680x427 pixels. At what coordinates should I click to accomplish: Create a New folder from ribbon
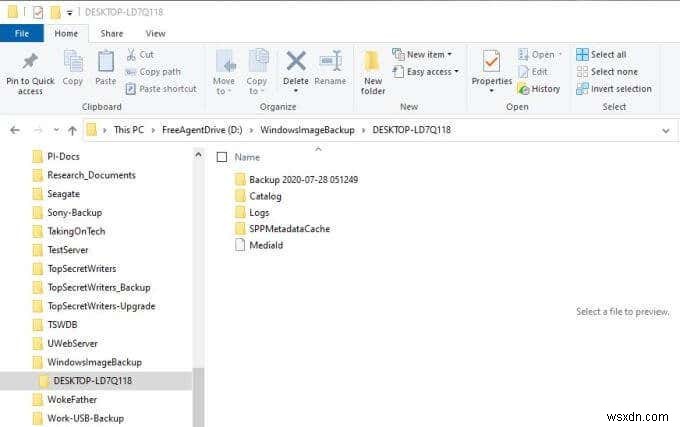coord(373,72)
